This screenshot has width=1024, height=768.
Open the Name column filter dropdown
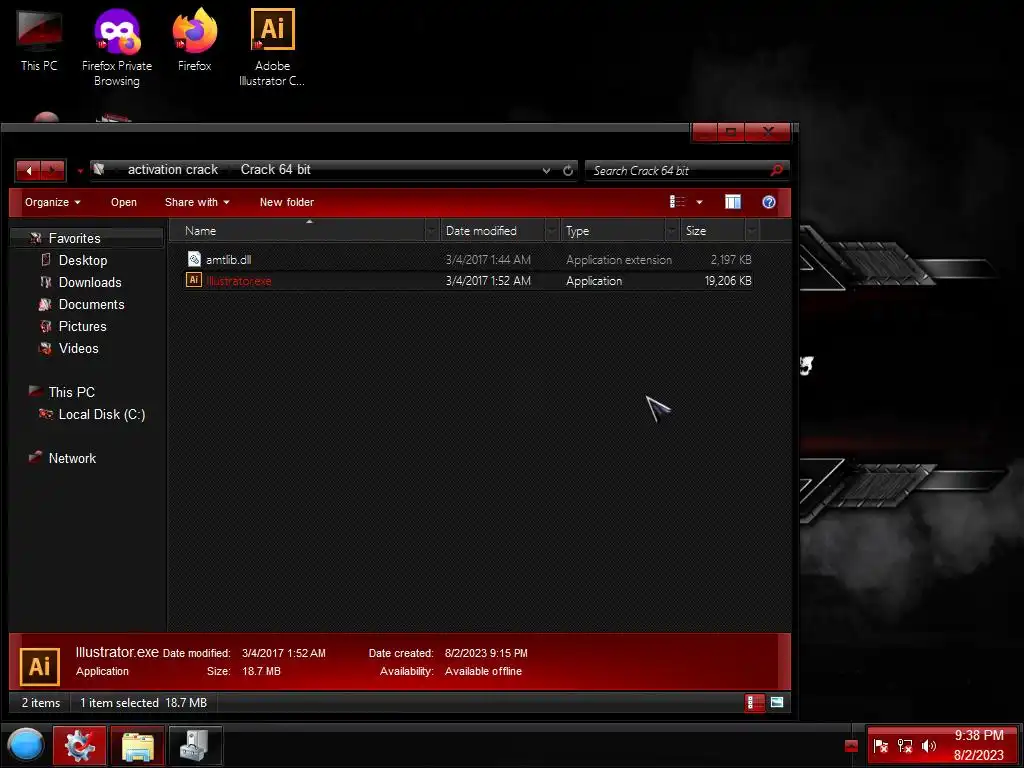click(432, 231)
